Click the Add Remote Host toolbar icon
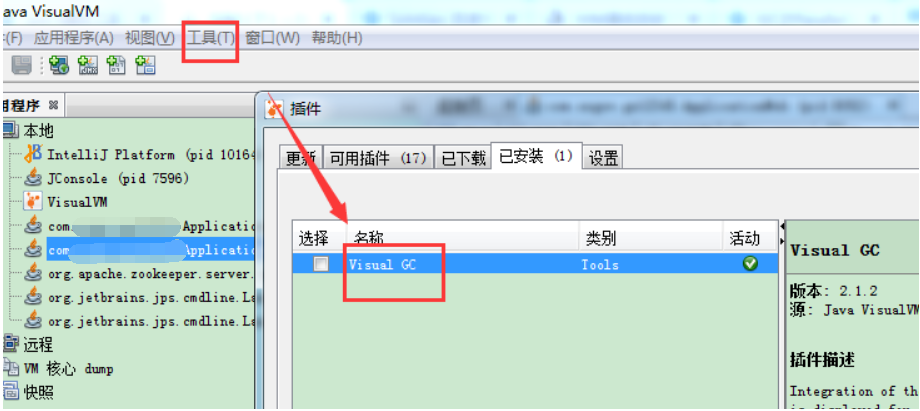Screen dimensions: 920x411 [x=59, y=65]
